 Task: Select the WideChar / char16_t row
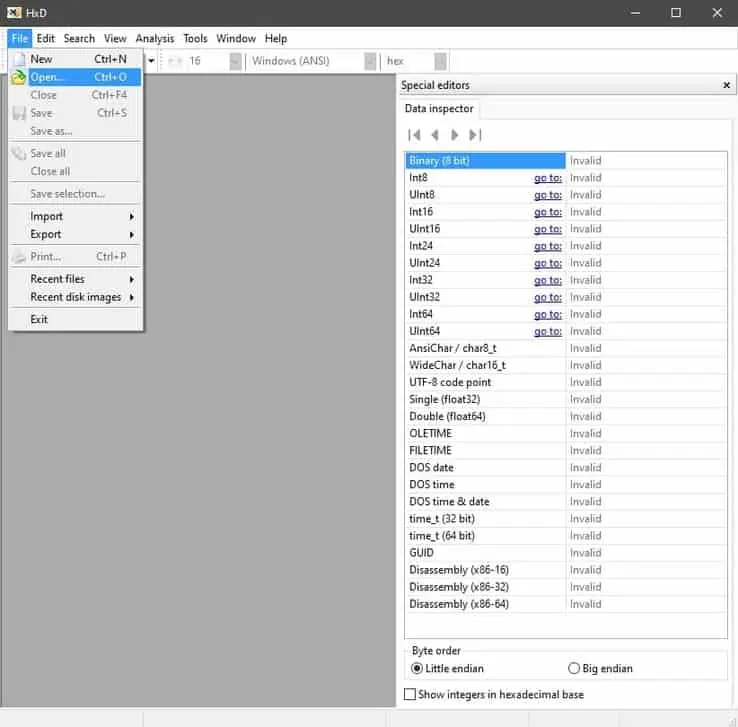[x=565, y=365]
